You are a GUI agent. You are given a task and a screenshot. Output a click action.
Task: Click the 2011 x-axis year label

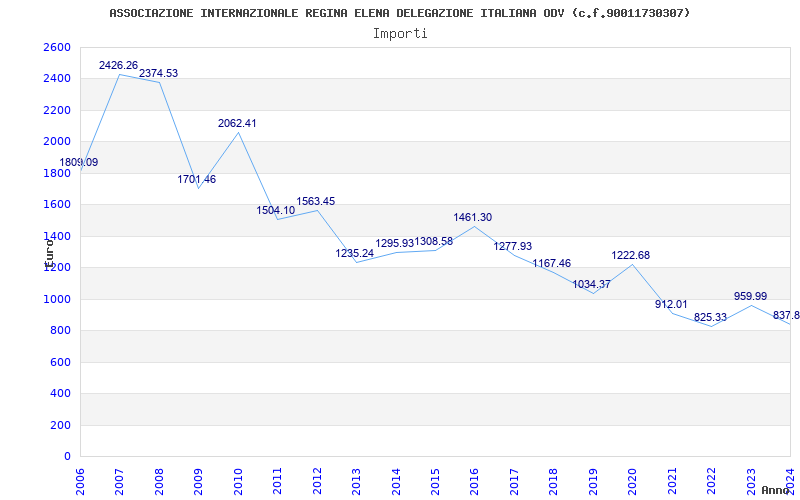click(277, 482)
